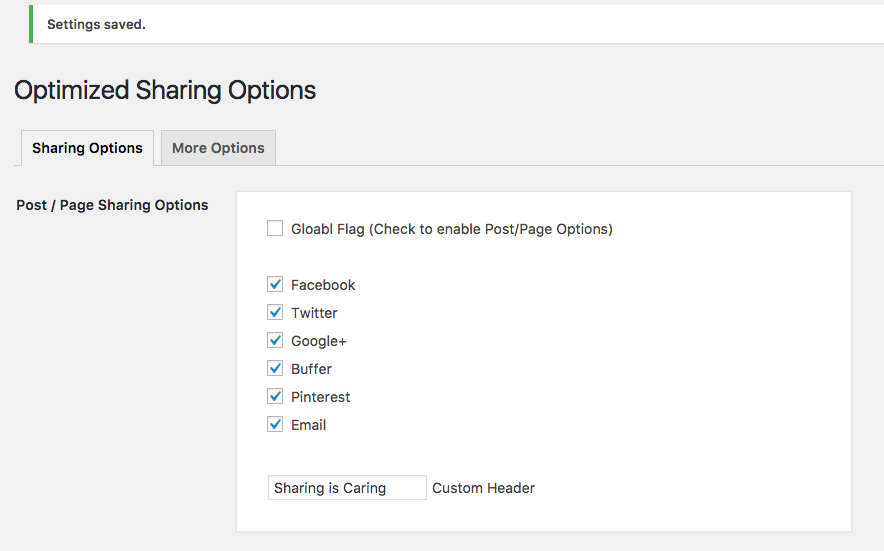Click the Sharing is Caring text field
This screenshot has height=551, width=884.
coord(347,488)
